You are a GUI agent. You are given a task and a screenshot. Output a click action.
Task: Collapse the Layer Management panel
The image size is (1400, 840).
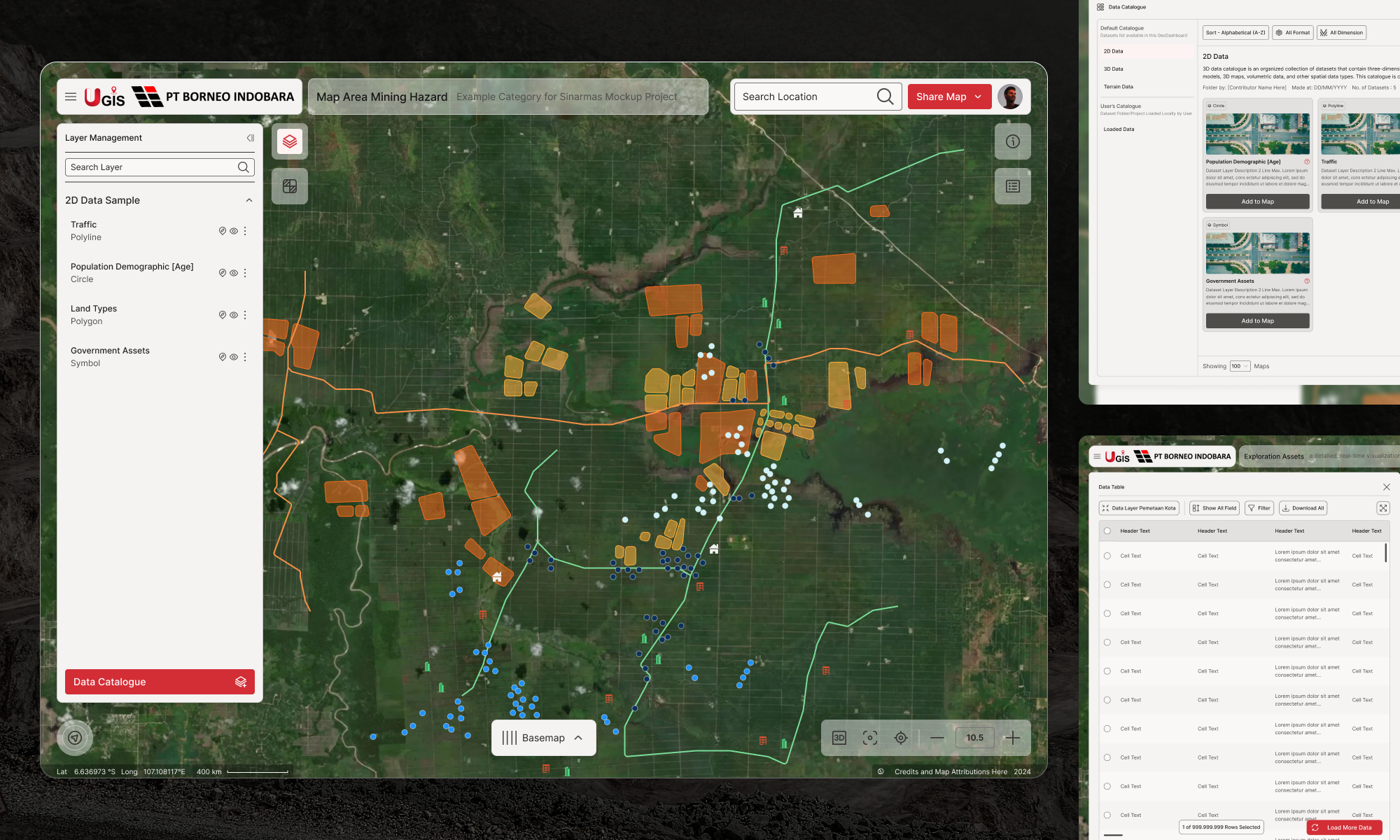coord(250,138)
